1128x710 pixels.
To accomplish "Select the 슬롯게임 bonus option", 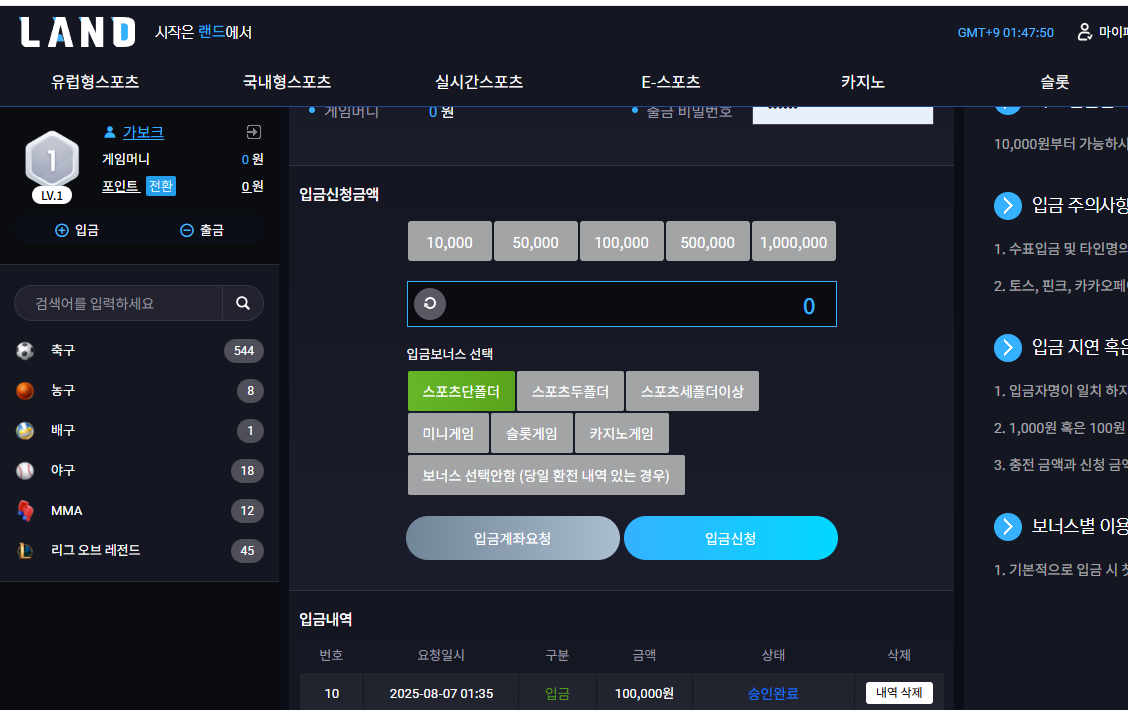I will click(532, 433).
